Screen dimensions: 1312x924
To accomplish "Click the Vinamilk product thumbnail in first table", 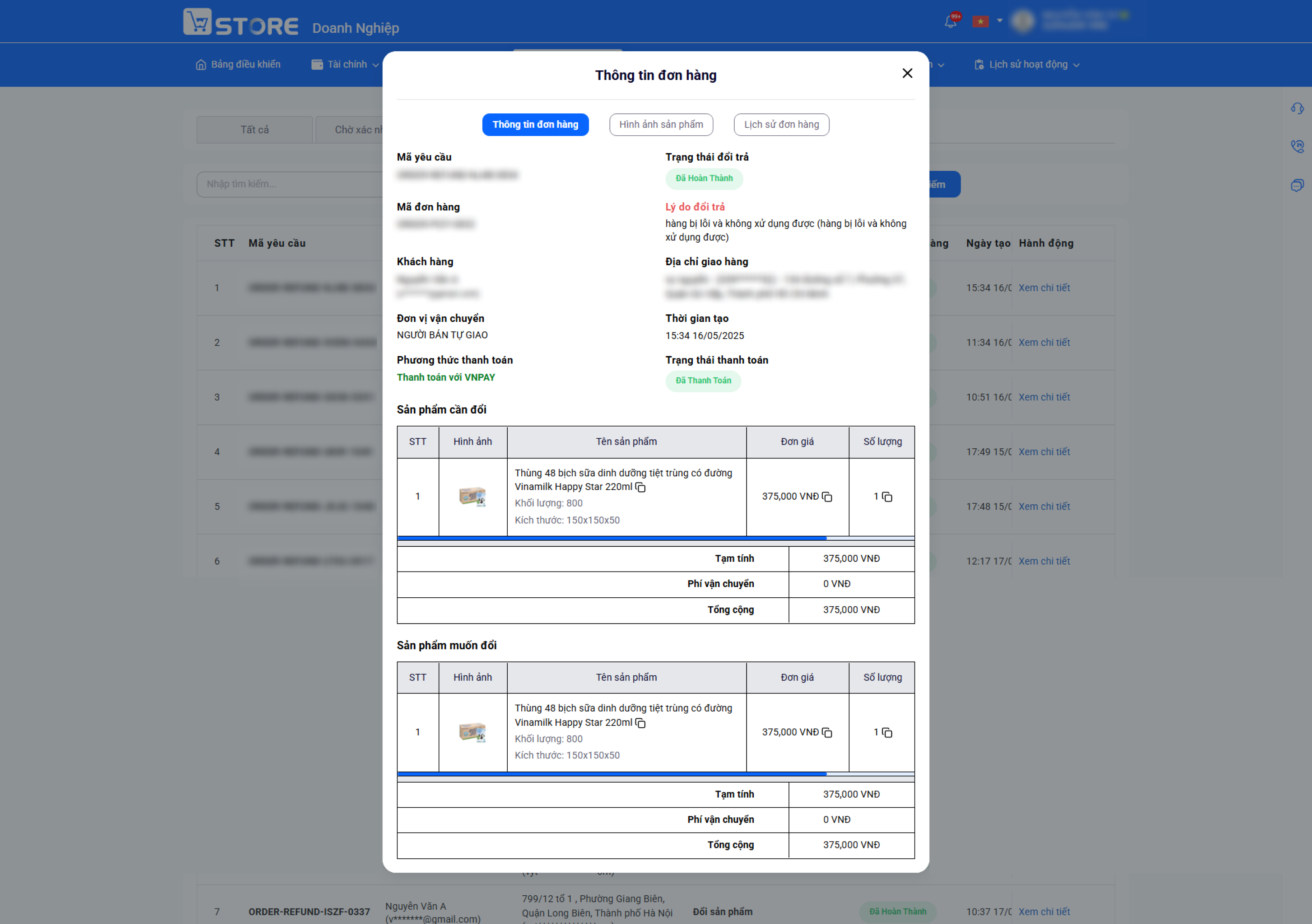I will 473,496.
